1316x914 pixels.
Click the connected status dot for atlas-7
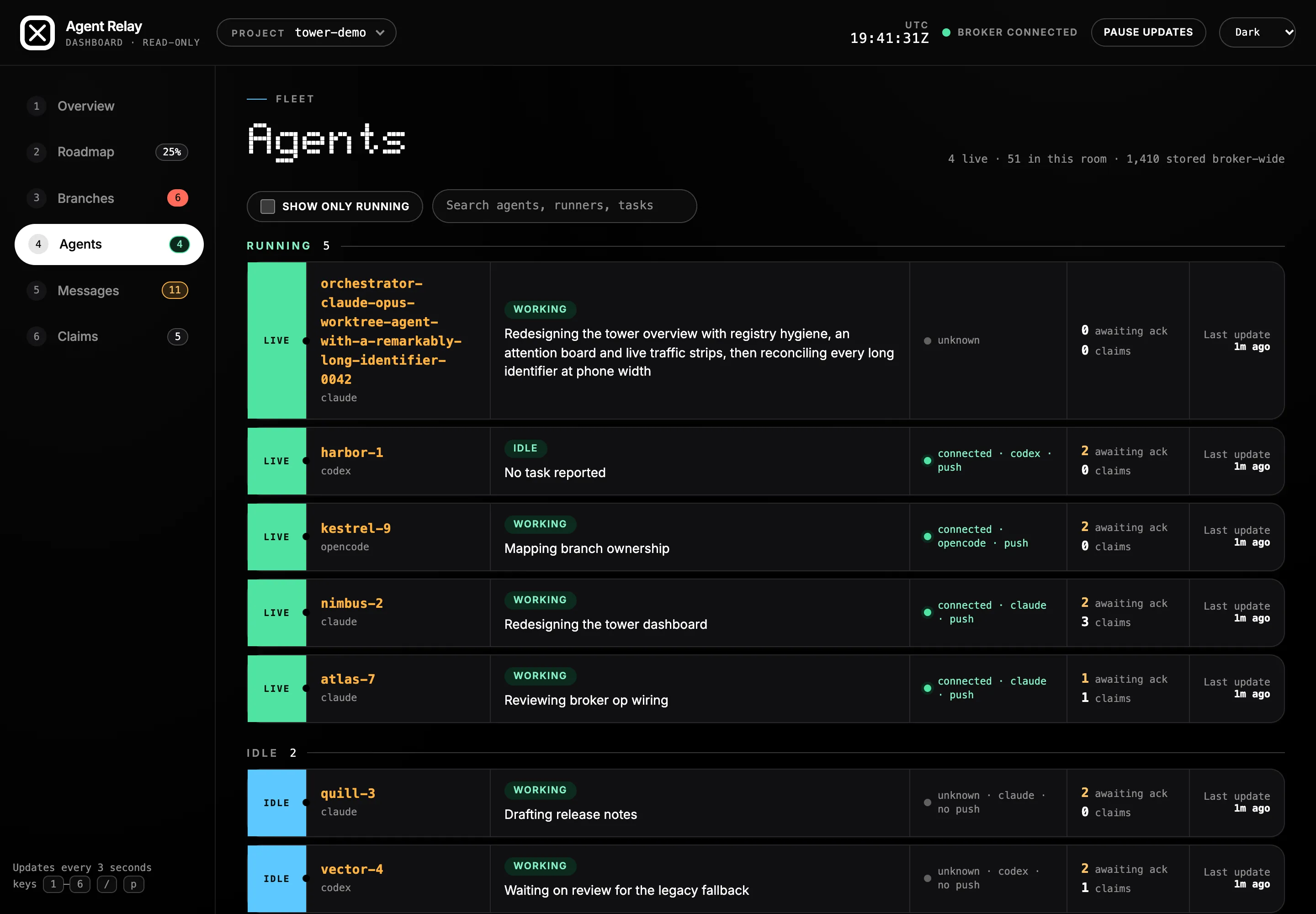click(927, 688)
